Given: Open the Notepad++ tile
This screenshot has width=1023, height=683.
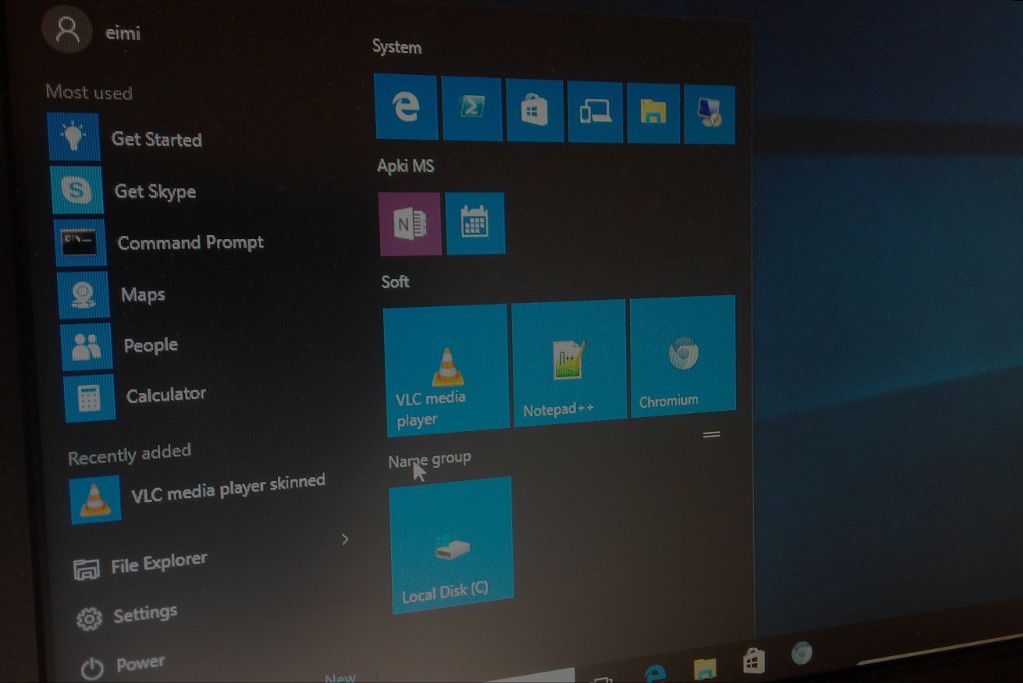Looking at the screenshot, I should pyautogui.click(x=570, y=363).
